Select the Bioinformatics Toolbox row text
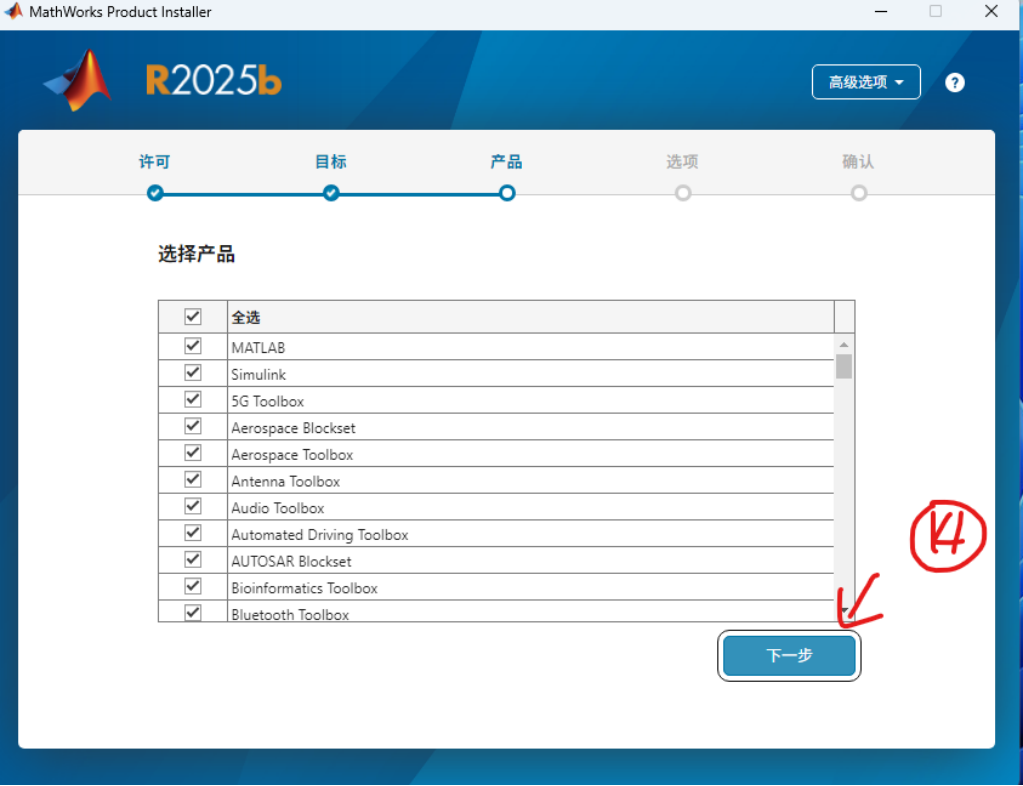 click(304, 588)
